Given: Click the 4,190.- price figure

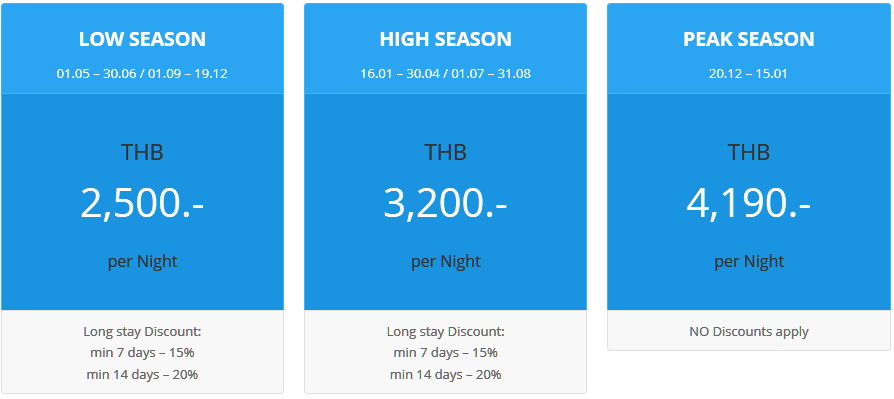Looking at the screenshot, I should [749, 203].
